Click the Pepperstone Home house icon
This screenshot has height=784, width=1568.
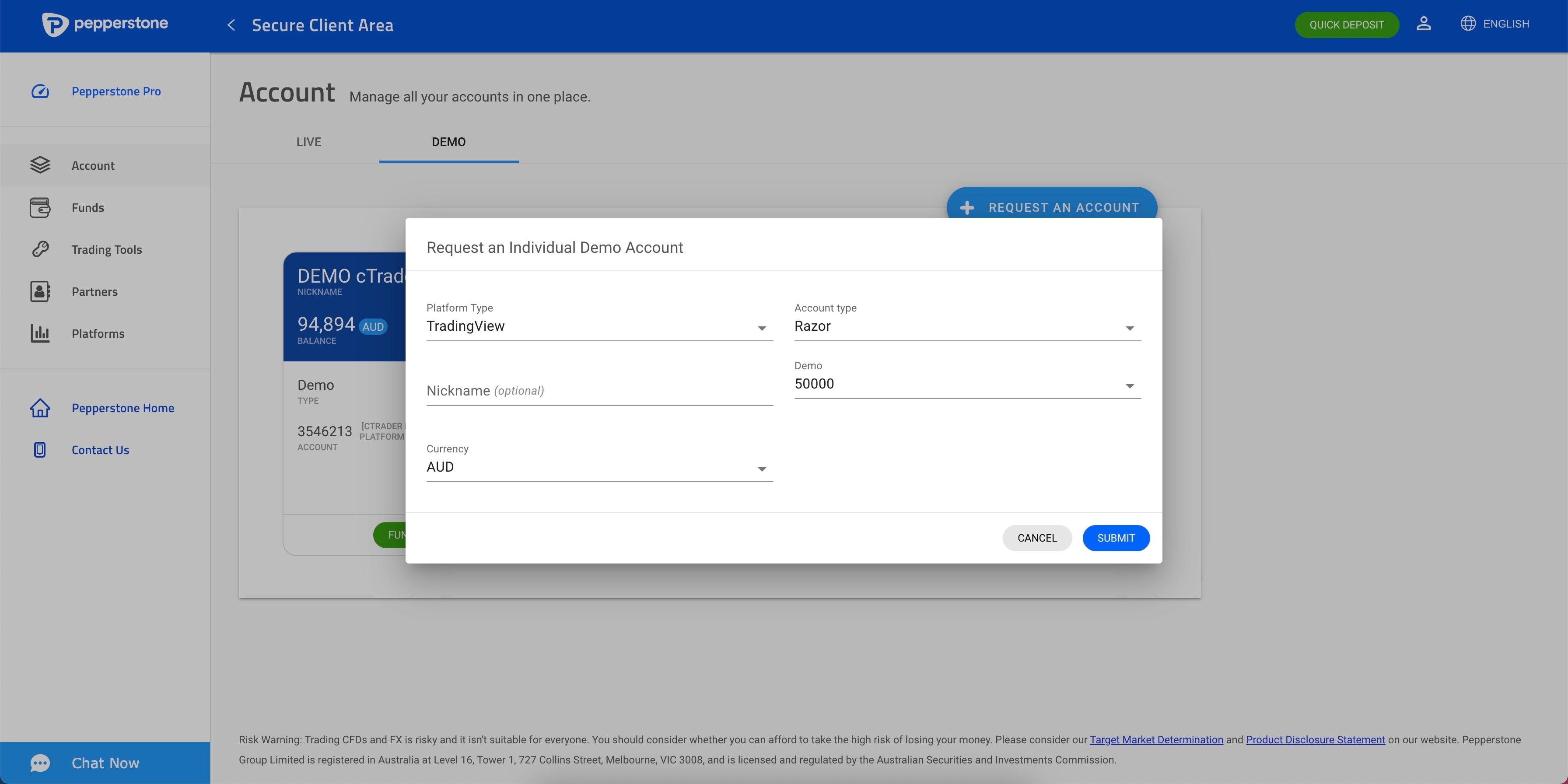(40, 408)
